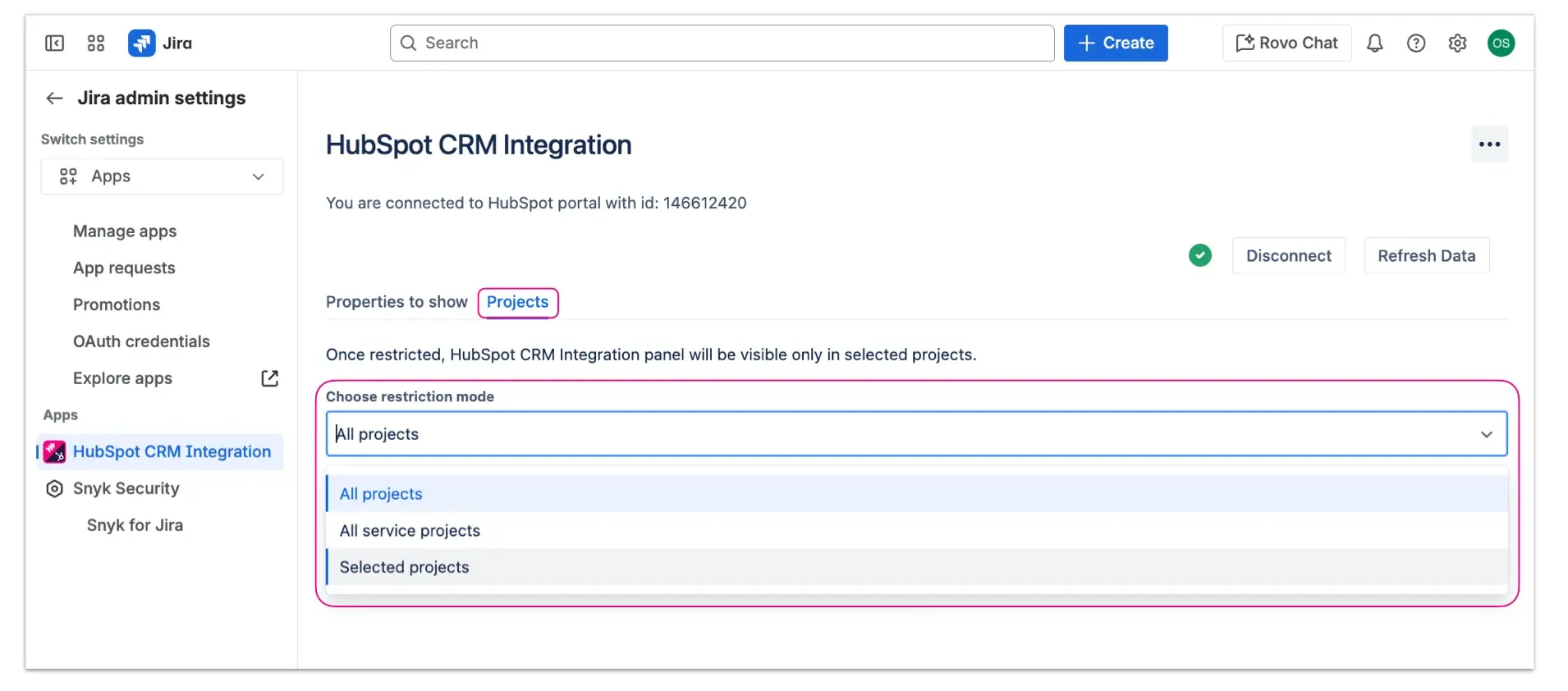Click inside the Search field
Image resolution: width=1568 pixels, height=691 pixels.
tap(722, 43)
